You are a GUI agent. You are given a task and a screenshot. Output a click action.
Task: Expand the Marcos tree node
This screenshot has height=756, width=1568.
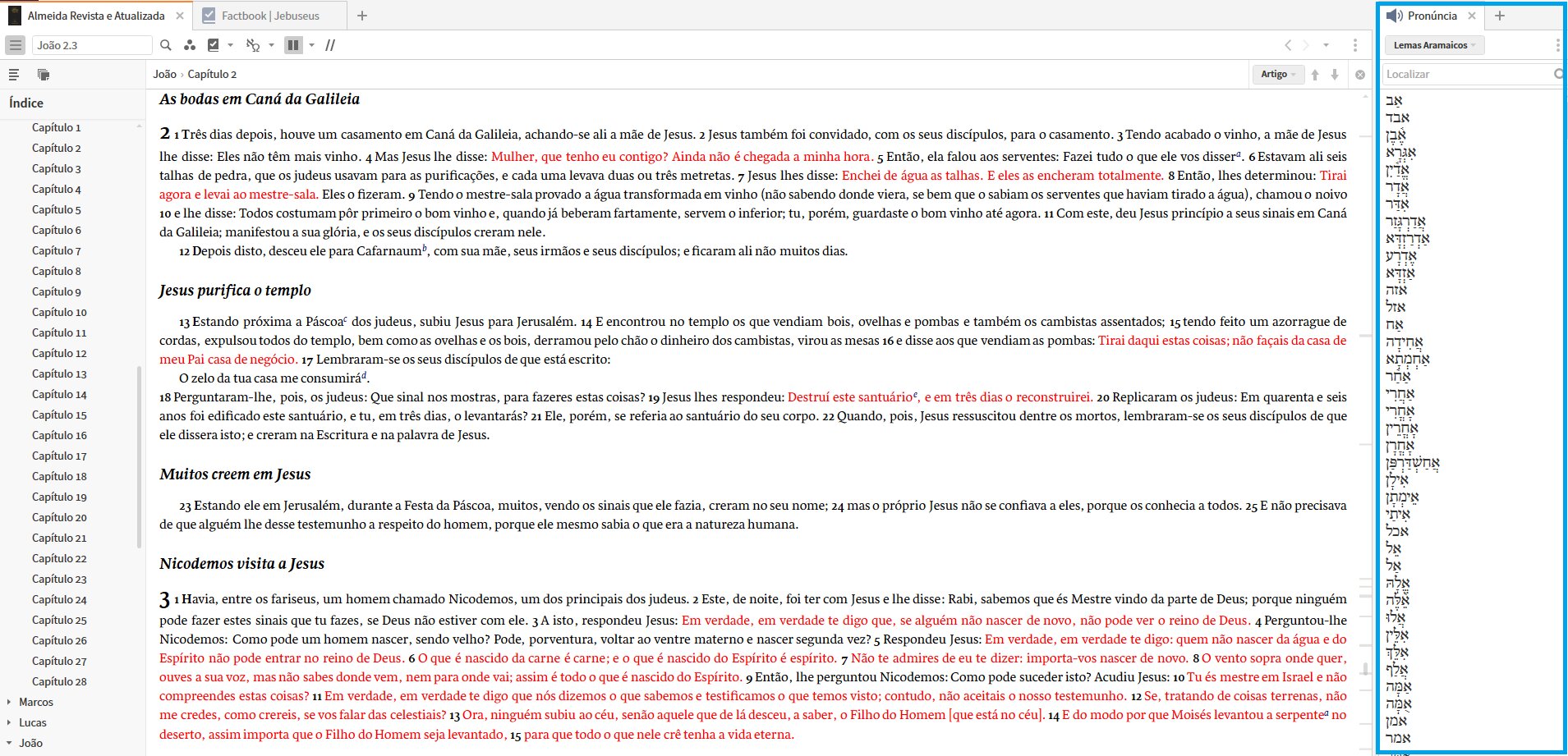point(9,702)
